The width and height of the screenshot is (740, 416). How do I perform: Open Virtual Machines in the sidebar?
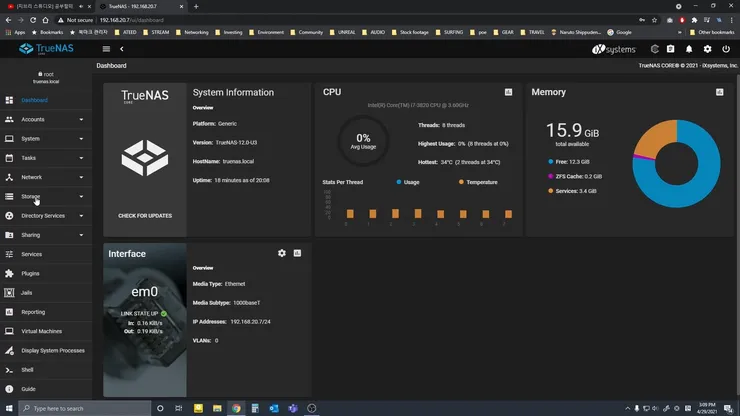point(46,331)
